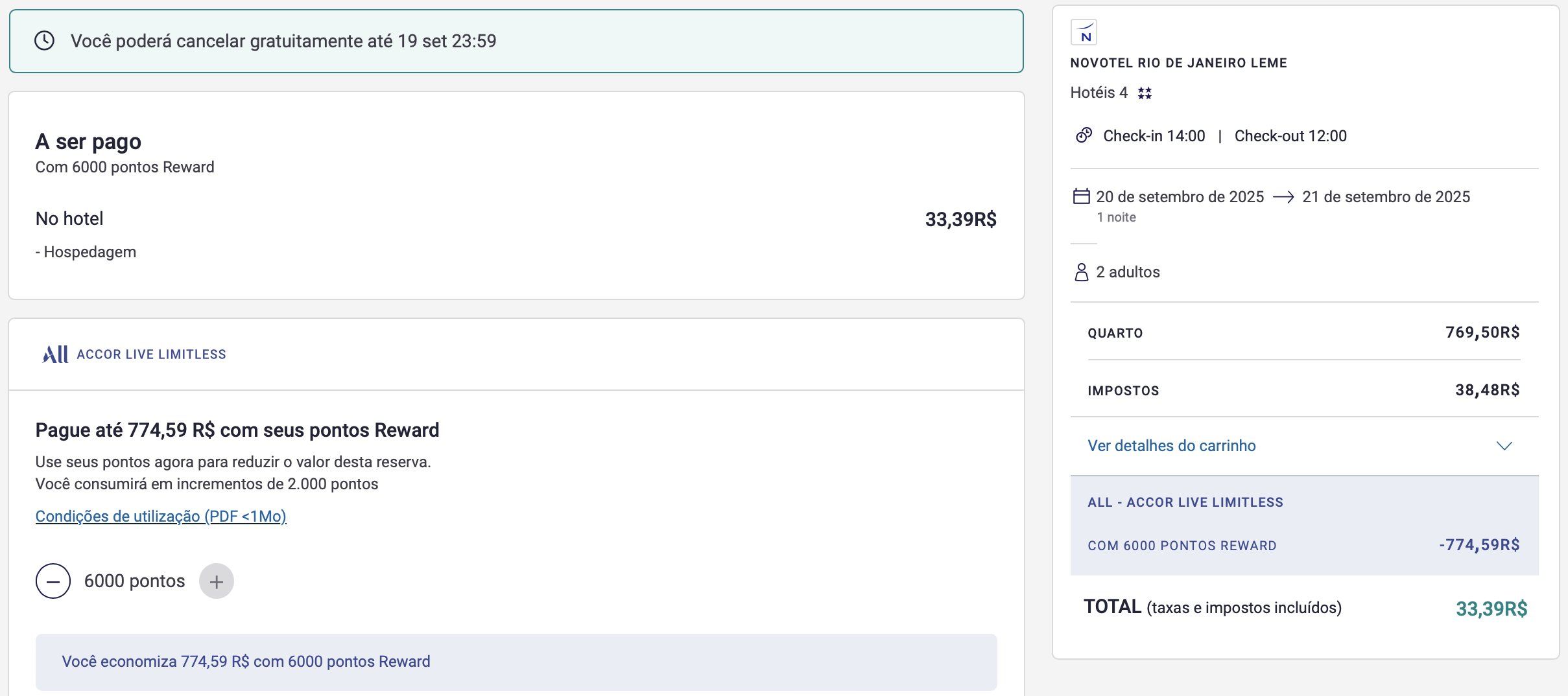
Task: Click the guest person icon
Action: (1081, 272)
